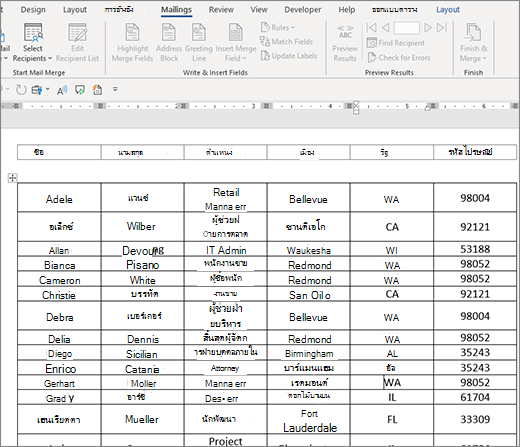
Task: Open the Rules dropdown
Action: click(x=278, y=27)
